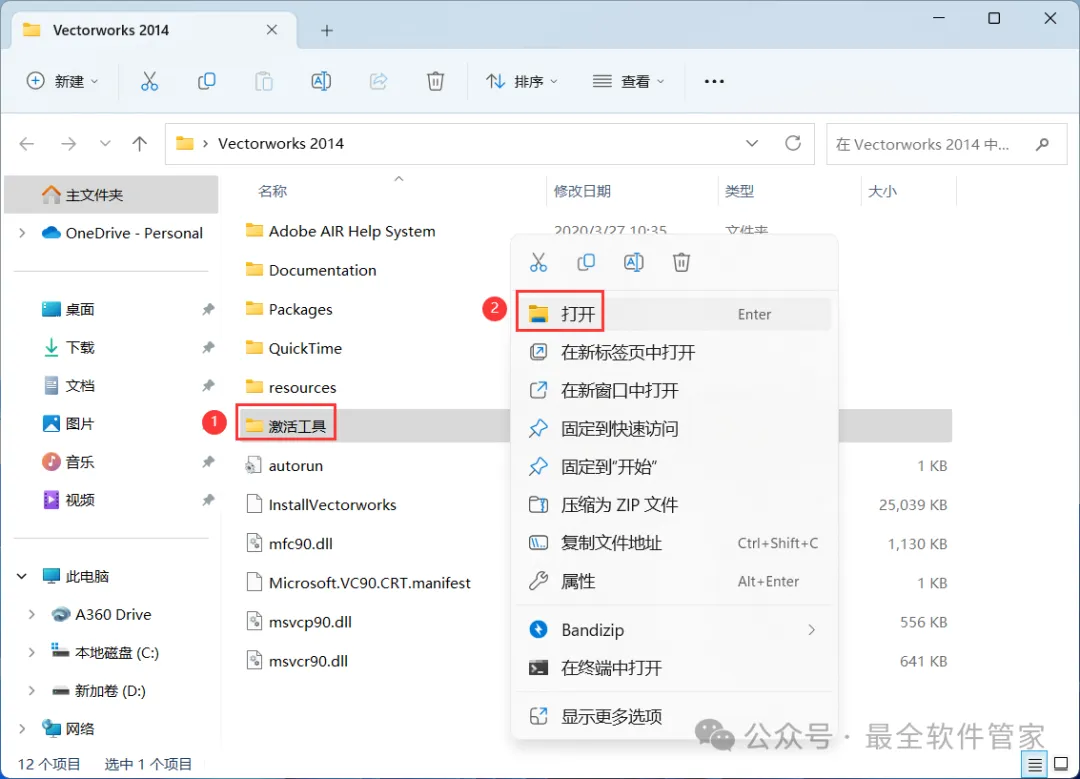Select the InstallVectorworks file
1080x779 pixels.
click(x=332, y=504)
